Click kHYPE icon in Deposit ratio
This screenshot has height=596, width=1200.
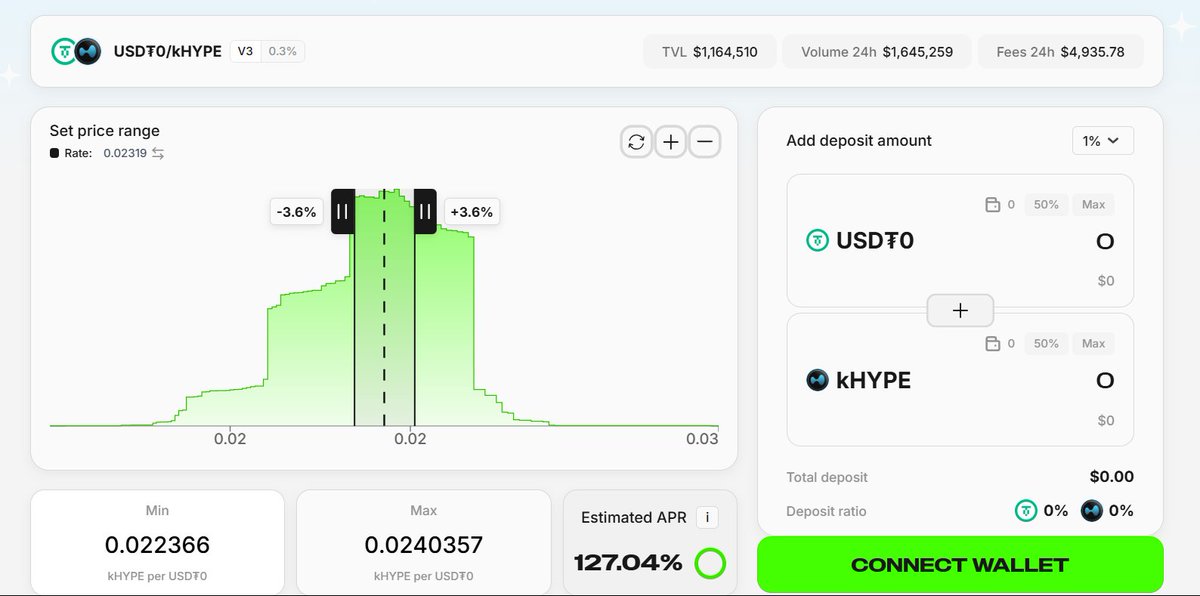tap(1092, 511)
